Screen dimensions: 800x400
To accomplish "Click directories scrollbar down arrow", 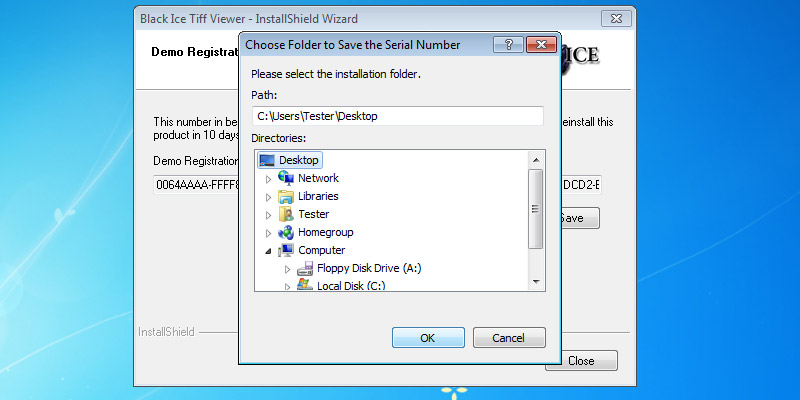I will (x=536, y=282).
